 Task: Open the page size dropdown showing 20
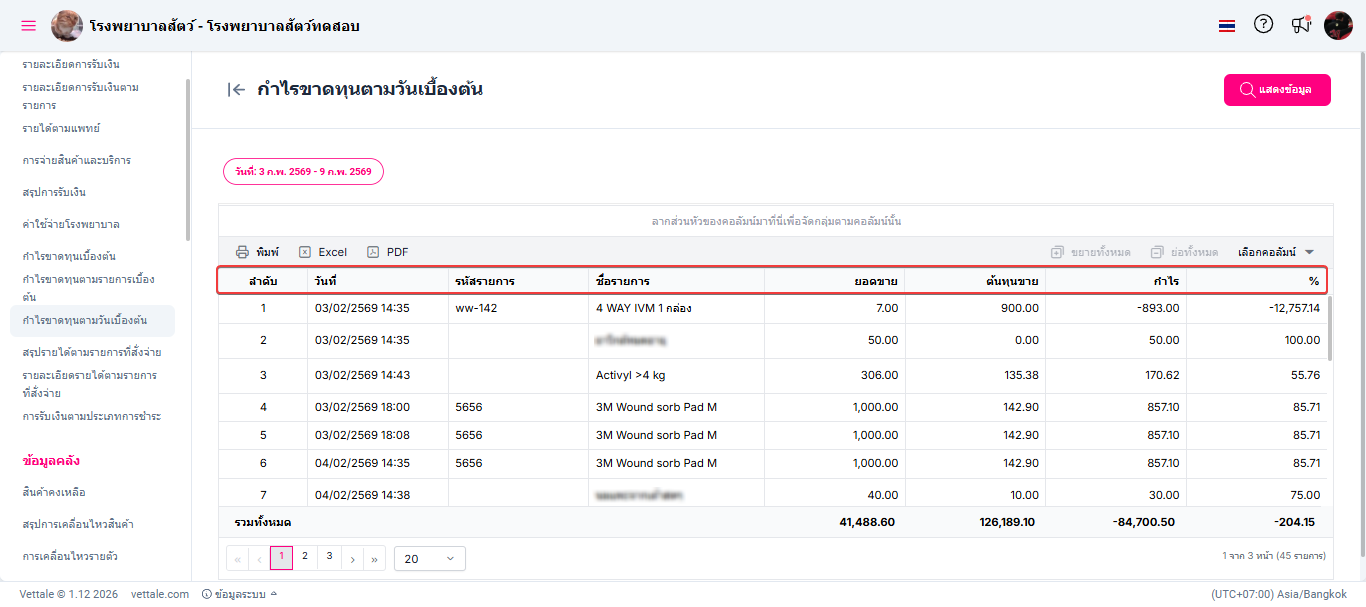tap(430, 559)
